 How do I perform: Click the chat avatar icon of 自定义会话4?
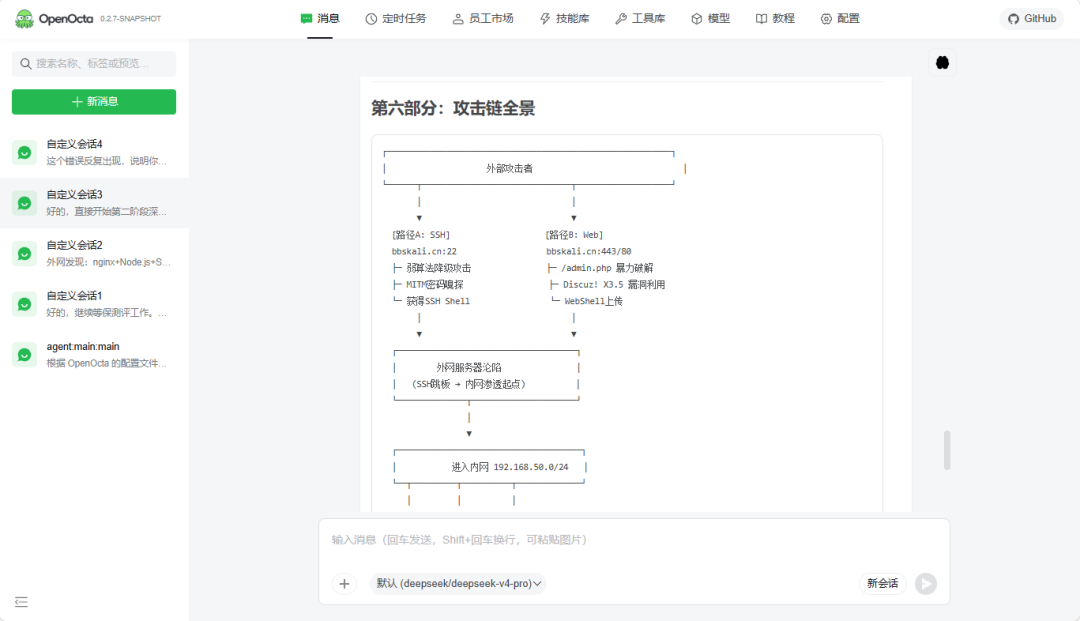[24, 153]
